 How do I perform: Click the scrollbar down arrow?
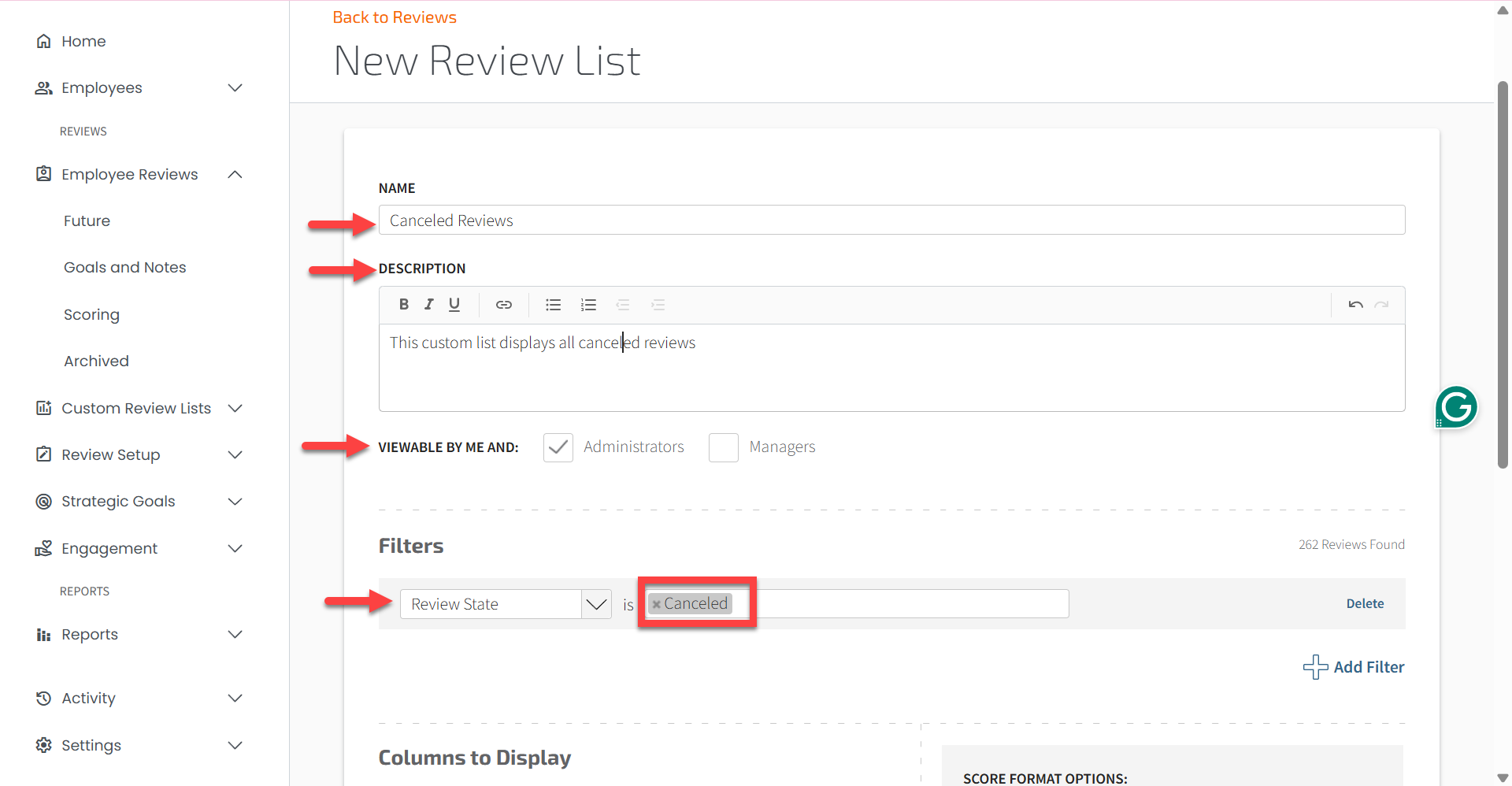point(1503,778)
